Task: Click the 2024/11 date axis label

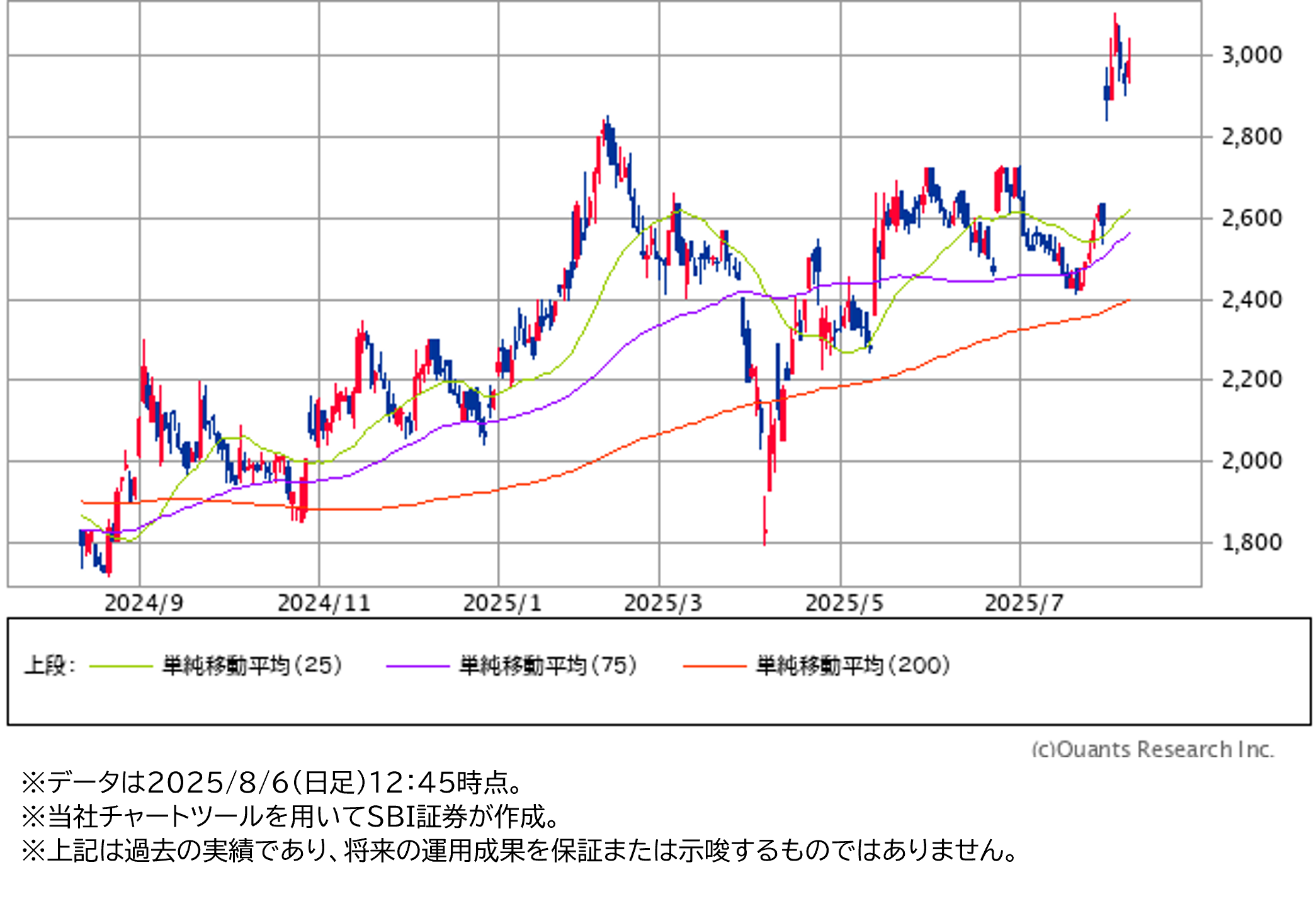Action: point(324,603)
